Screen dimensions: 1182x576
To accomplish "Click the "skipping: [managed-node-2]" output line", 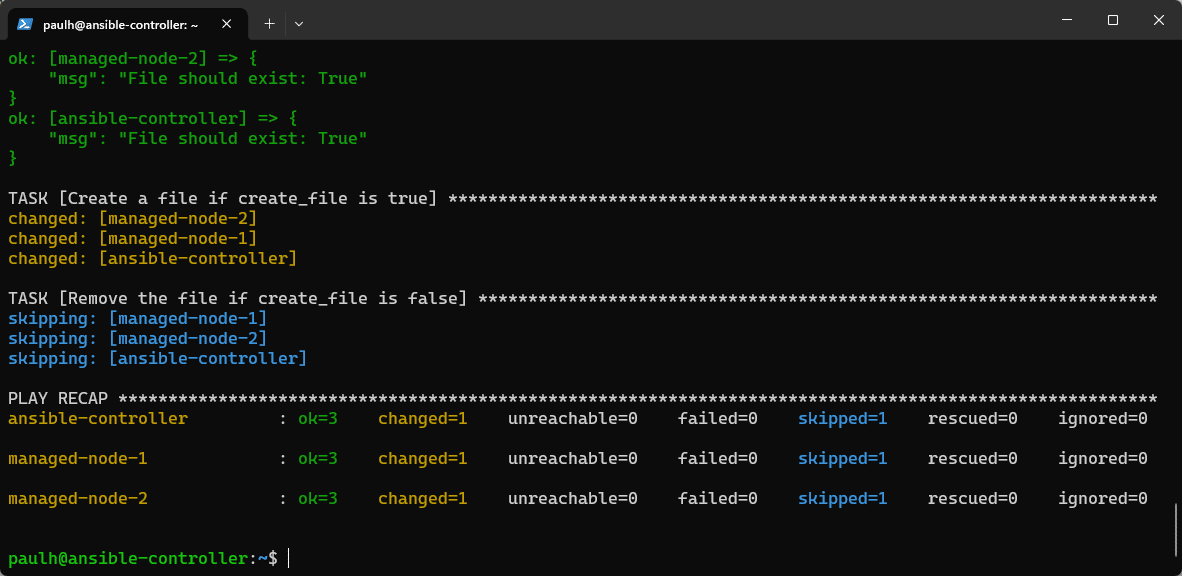I will click(137, 339).
